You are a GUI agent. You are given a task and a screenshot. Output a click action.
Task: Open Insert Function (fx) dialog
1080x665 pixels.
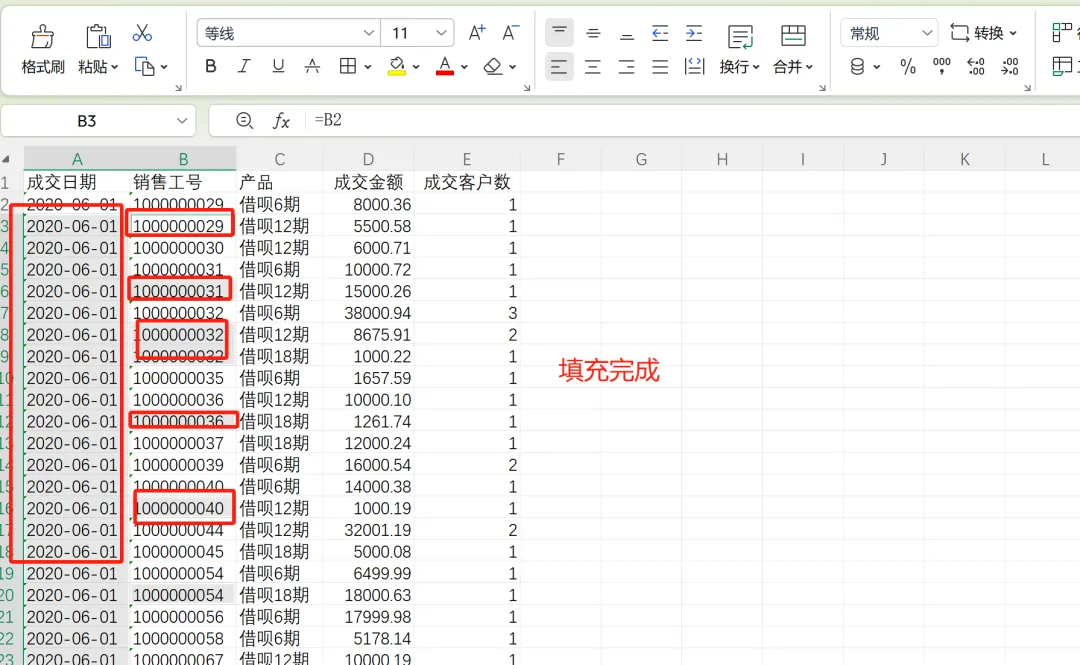pos(281,121)
